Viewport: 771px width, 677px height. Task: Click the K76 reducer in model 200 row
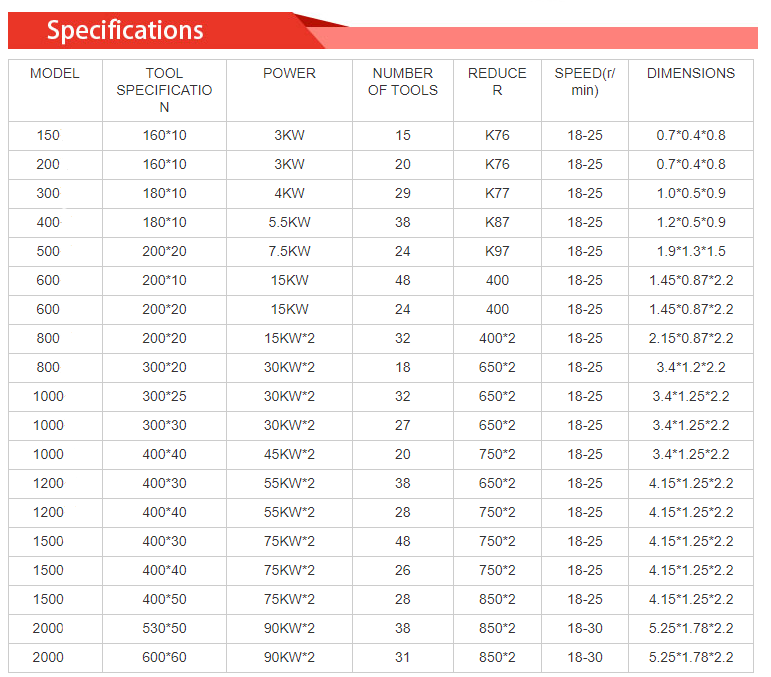tap(497, 164)
